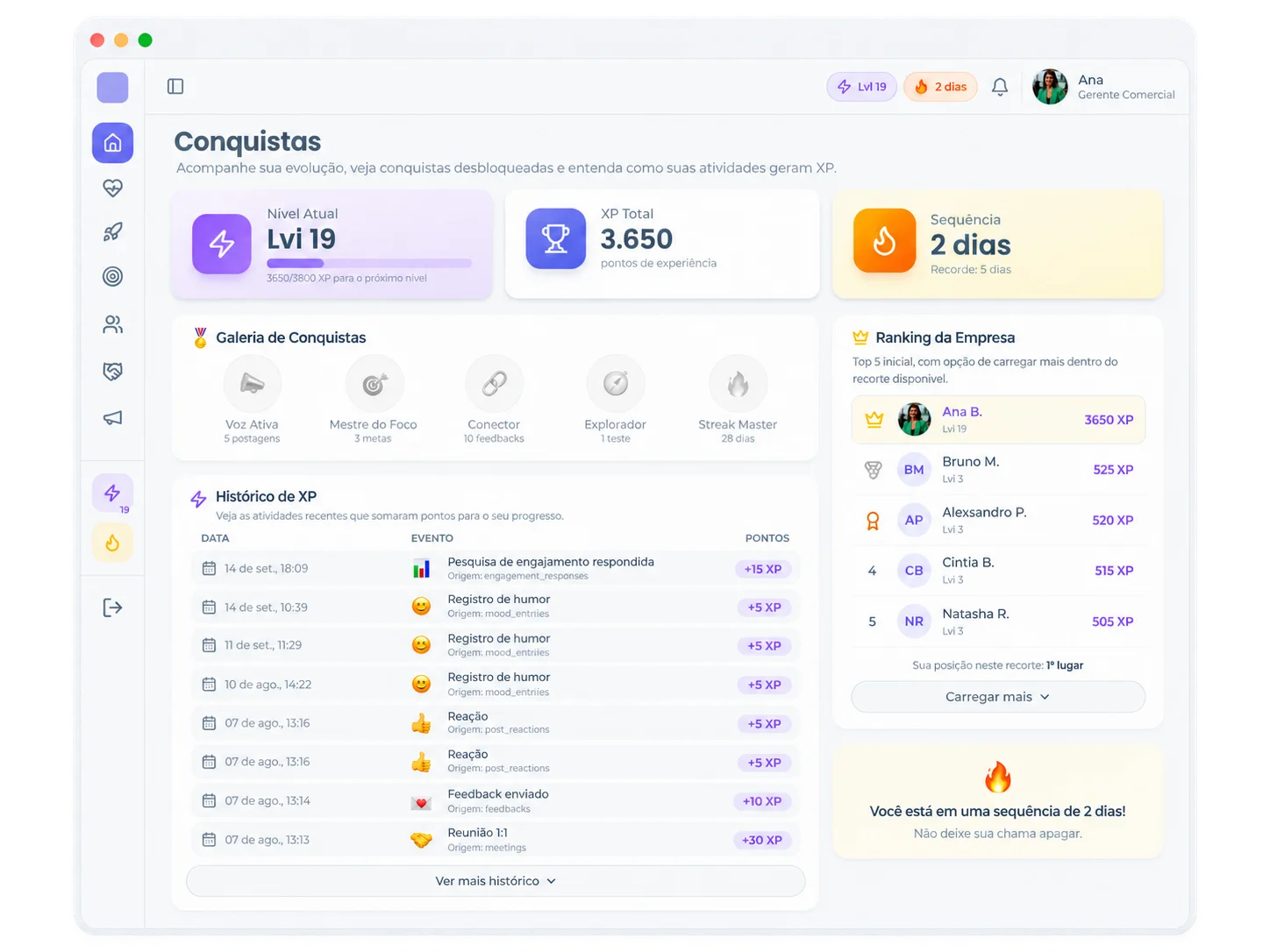Open the Home icon in sidebar
Screen dimensions: 1270x952
tap(112, 143)
